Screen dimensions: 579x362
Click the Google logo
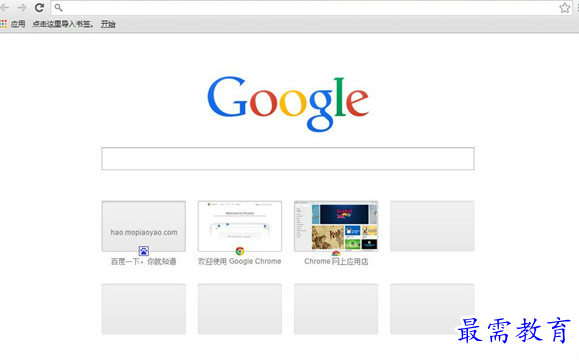click(288, 103)
